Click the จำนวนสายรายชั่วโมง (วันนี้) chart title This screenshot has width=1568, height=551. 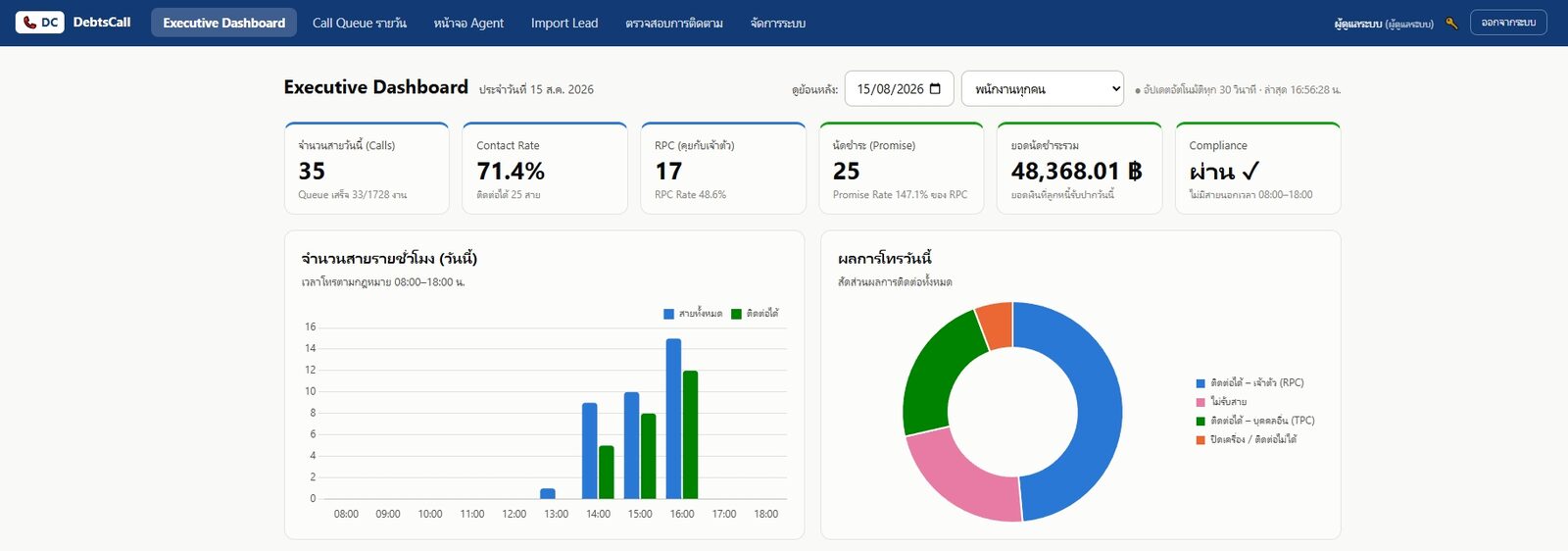(389, 259)
